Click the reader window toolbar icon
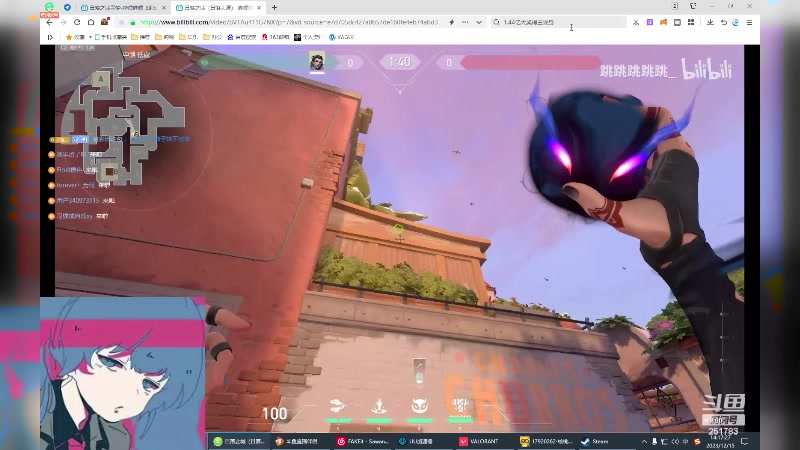The image size is (800, 450). tap(677, 22)
